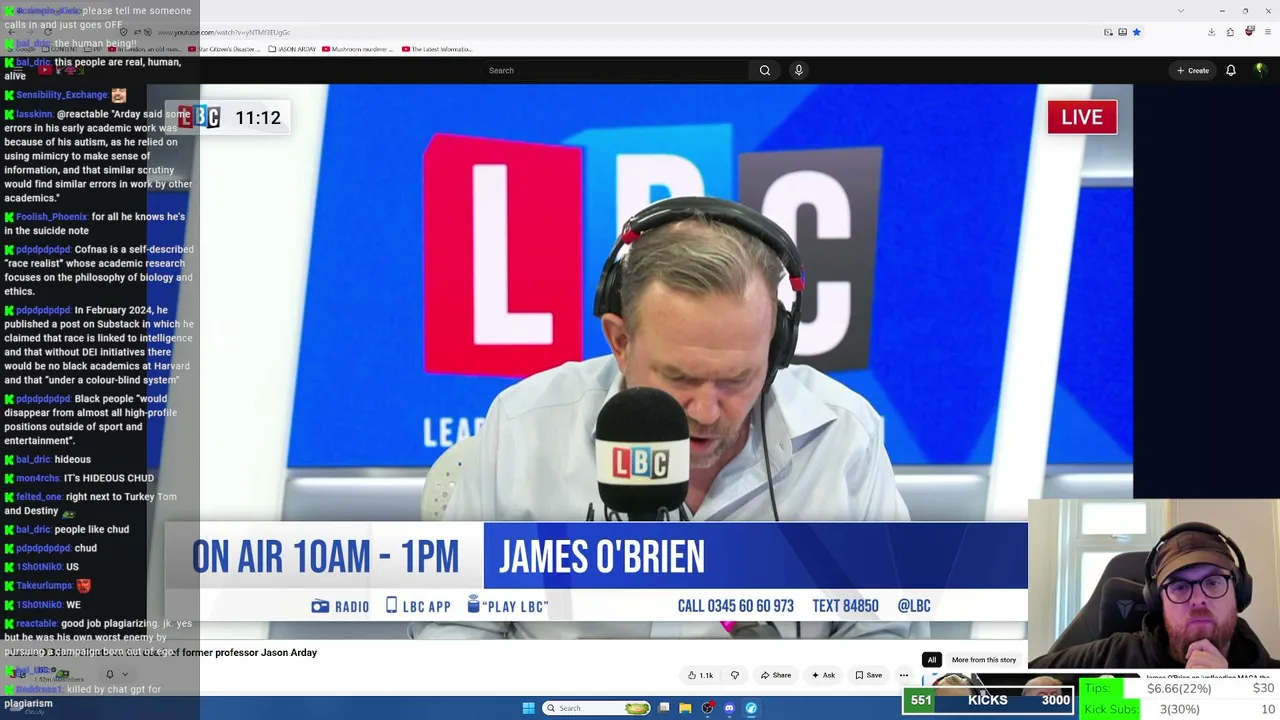Select the All filter chip

tap(931, 660)
